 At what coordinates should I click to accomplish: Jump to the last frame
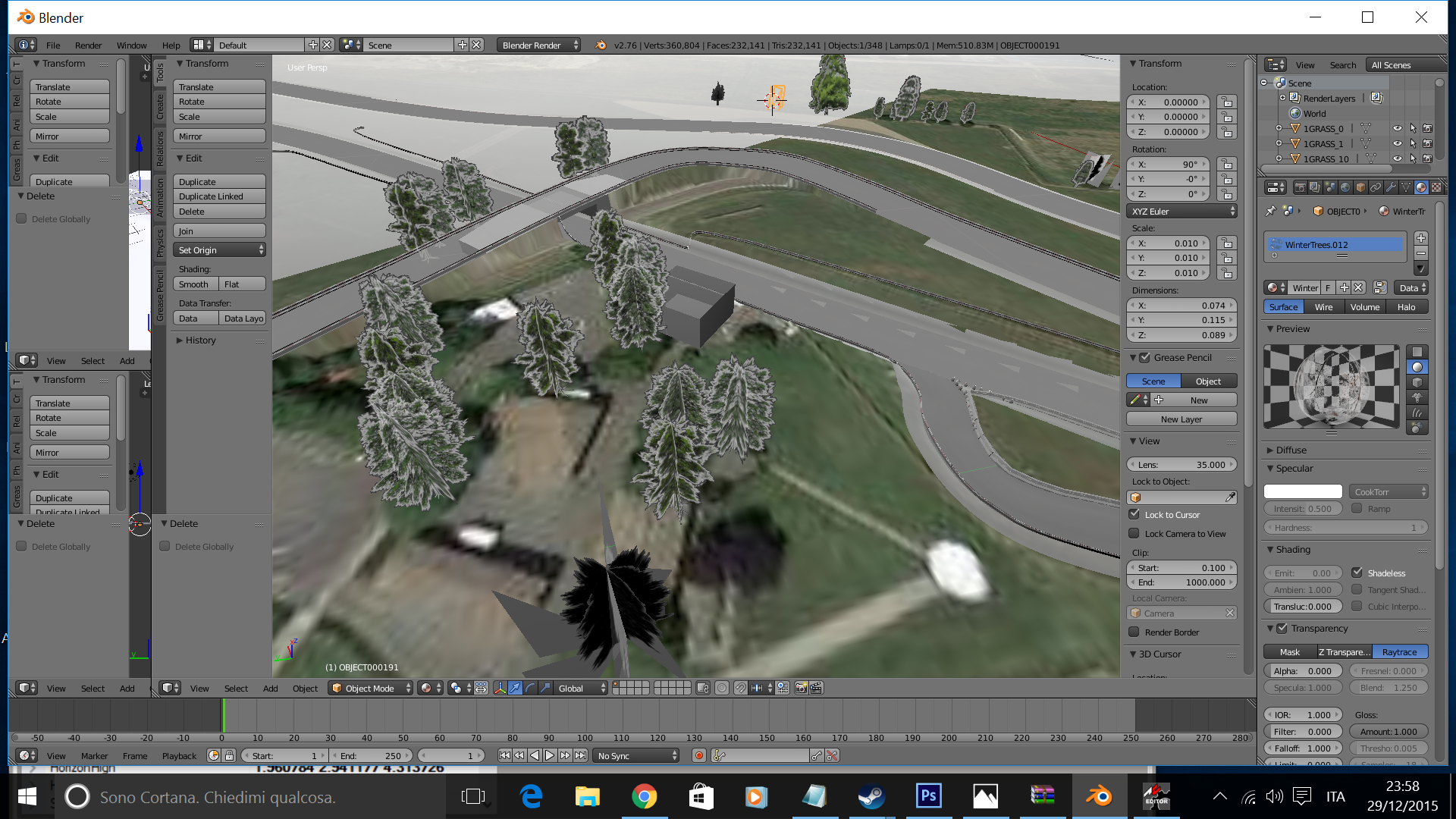tap(580, 756)
